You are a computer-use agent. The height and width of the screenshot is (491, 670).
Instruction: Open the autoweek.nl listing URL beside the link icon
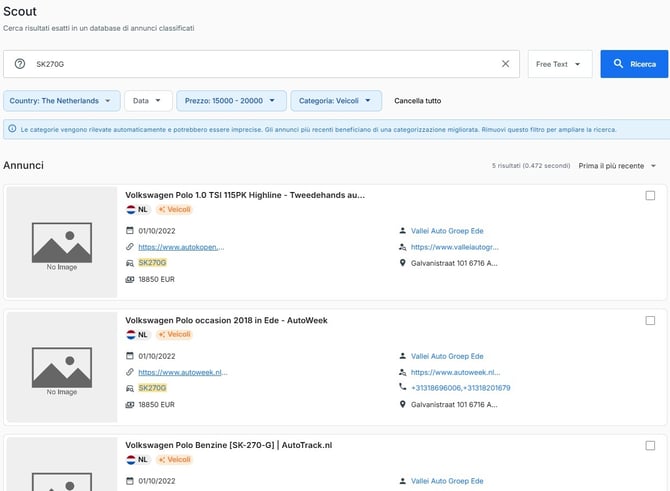pyautogui.click(x=183, y=372)
